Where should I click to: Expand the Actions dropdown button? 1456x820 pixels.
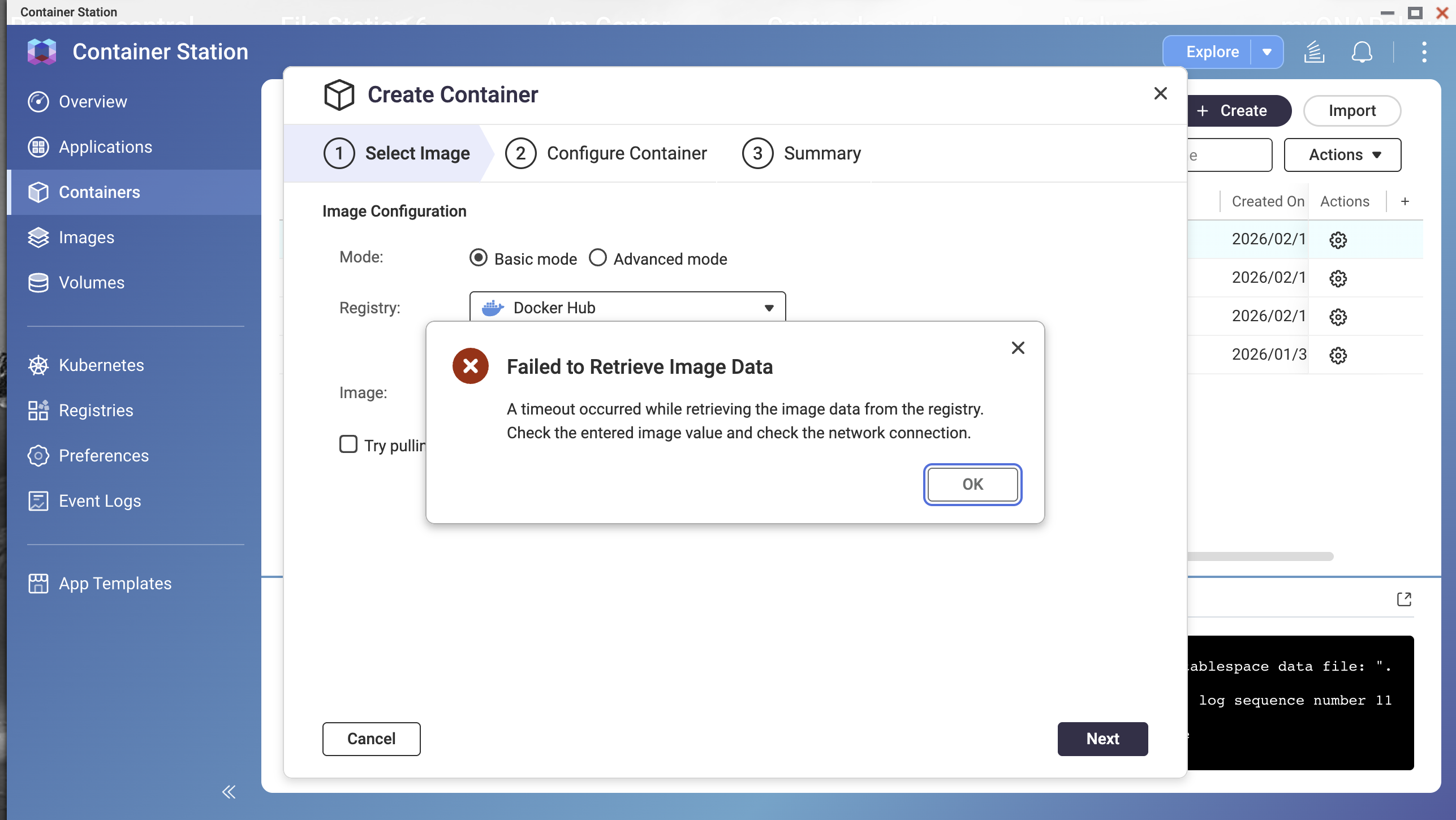click(x=1342, y=155)
